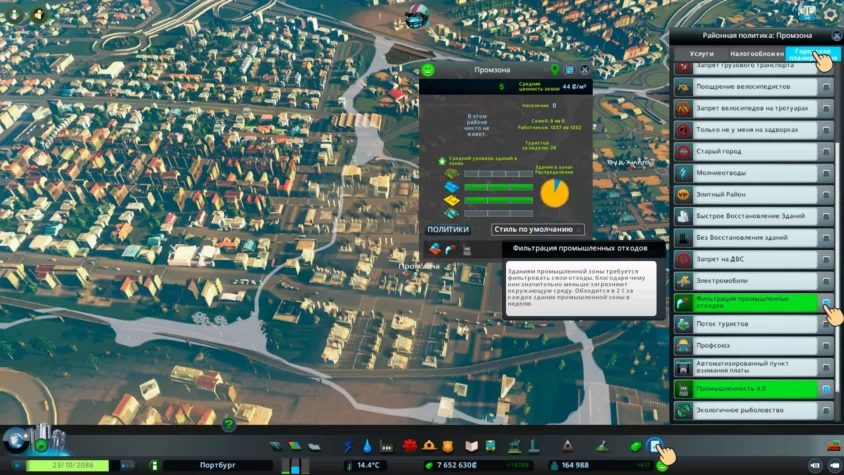Enable the Запрет на ДВС checkbox
This screenshot has height=475, width=844.
click(x=826, y=259)
